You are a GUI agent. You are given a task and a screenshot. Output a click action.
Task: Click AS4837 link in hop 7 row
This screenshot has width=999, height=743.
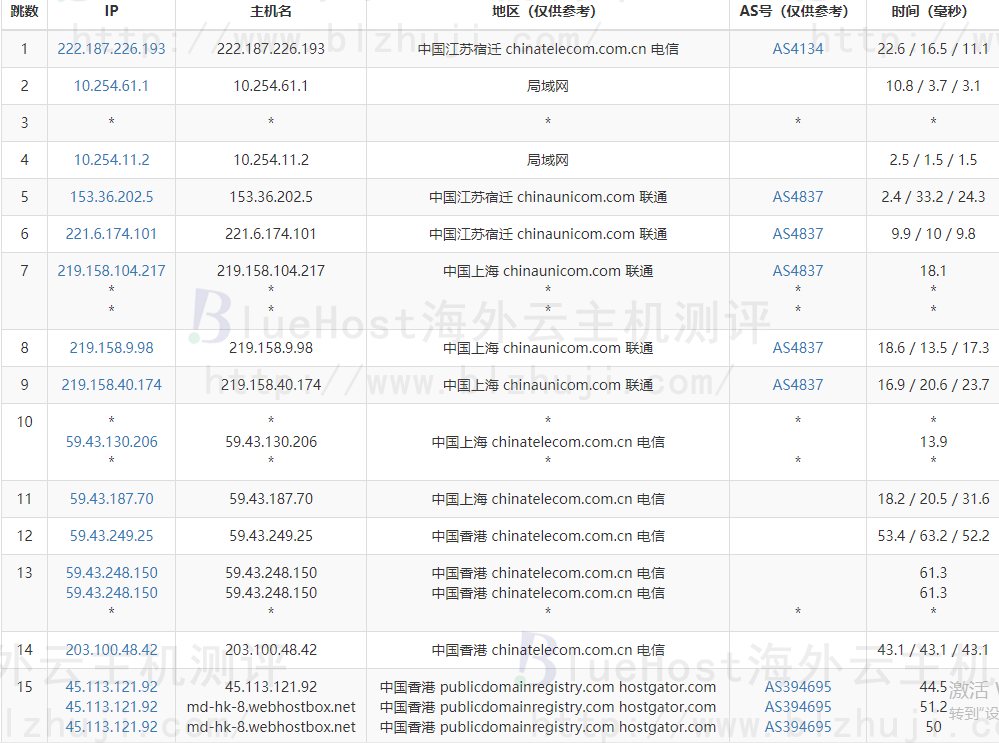click(x=798, y=270)
